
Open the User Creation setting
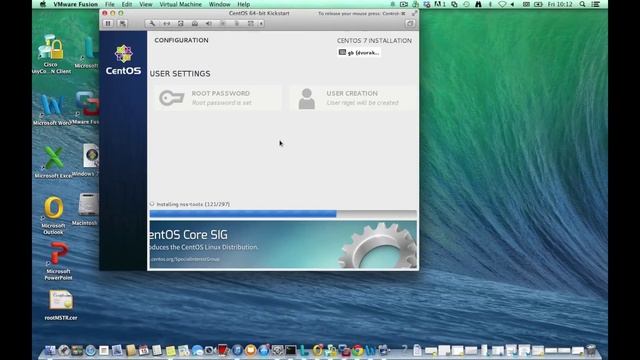coord(353,98)
